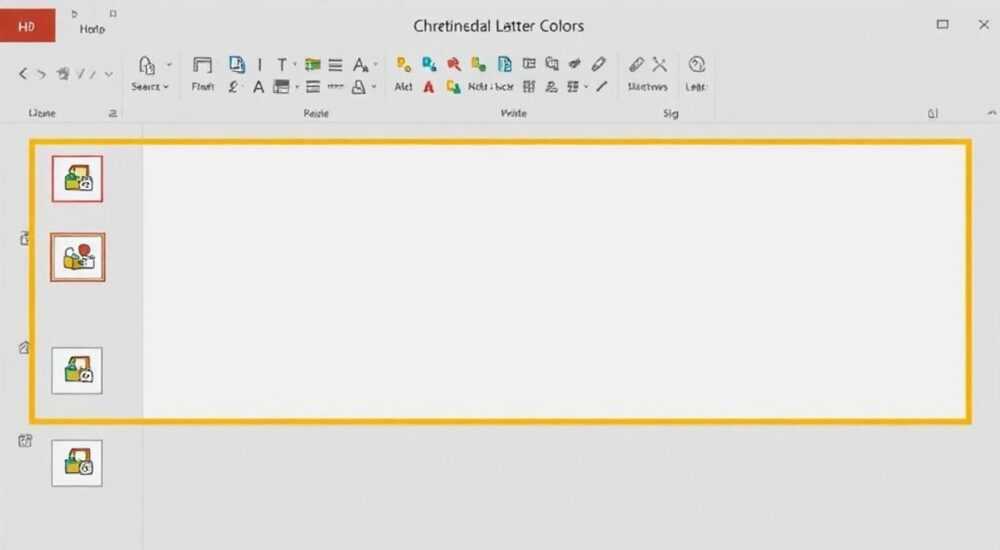1000x550 pixels.
Task: Open the dropdown arrow beside the padlock icon
Action: point(169,64)
